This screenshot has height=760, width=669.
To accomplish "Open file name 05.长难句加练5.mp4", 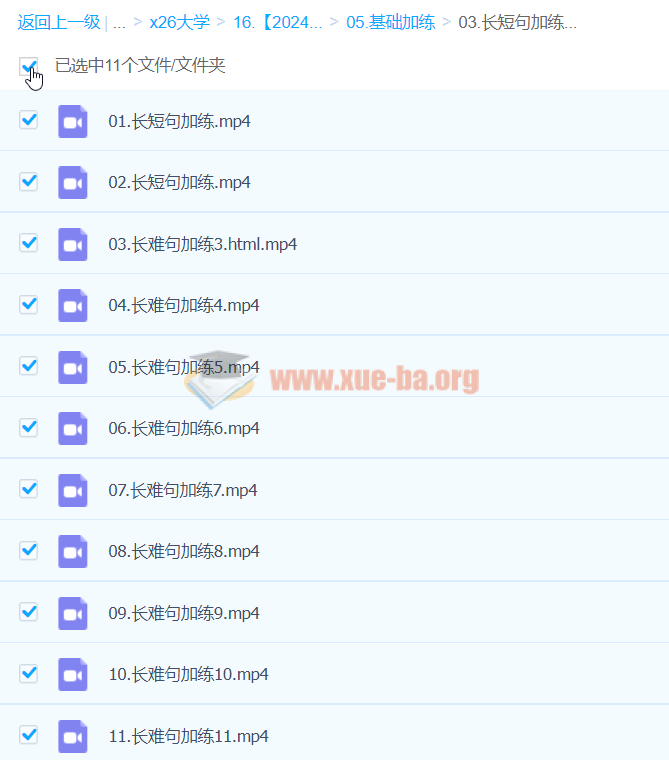I will (x=184, y=367).
